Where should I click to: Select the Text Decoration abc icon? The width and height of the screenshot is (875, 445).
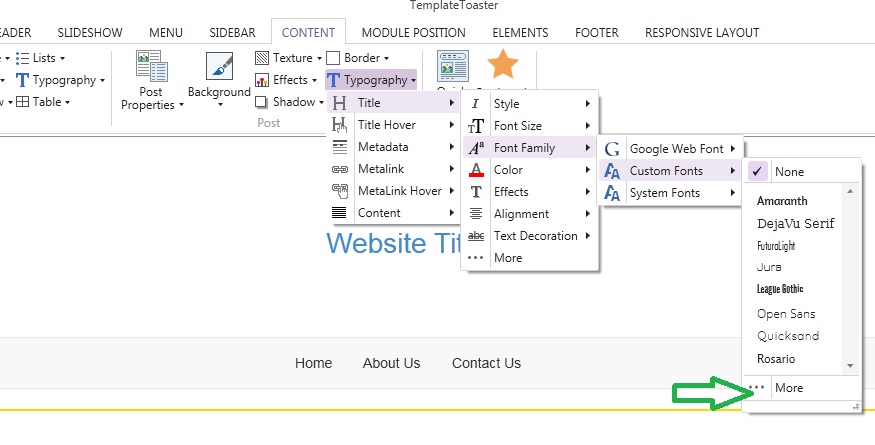click(x=477, y=236)
